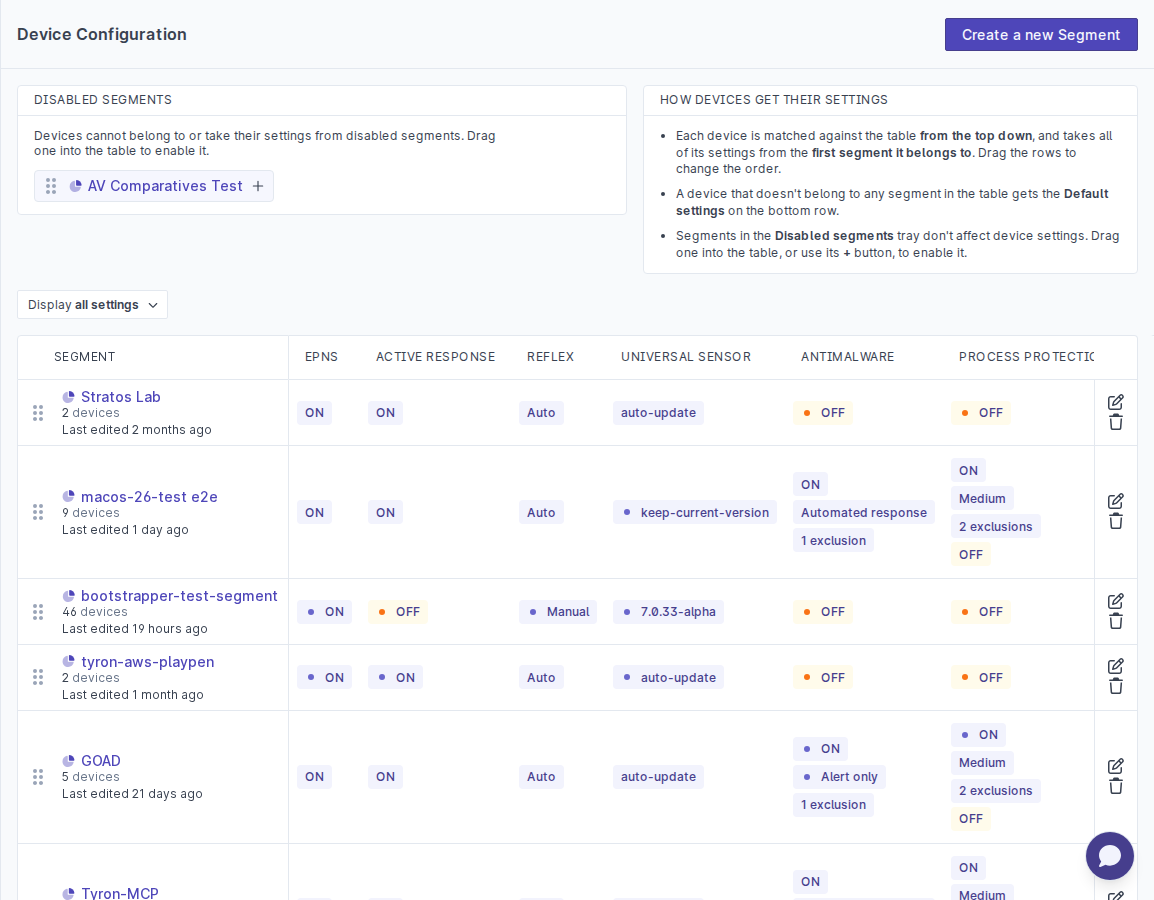The image size is (1154, 900).
Task: Edit the tyron-aws-playpen segment
Action: pyautogui.click(x=1116, y=666)
